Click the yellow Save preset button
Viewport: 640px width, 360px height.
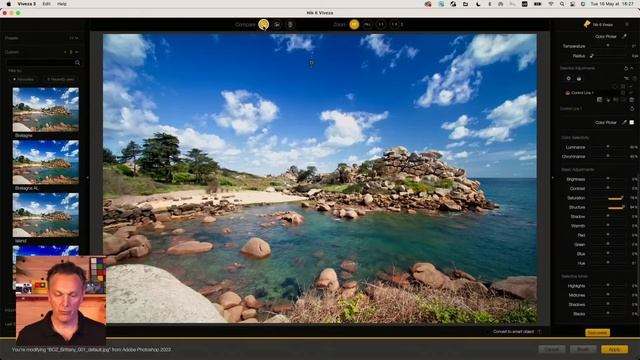tap(597, 333)
